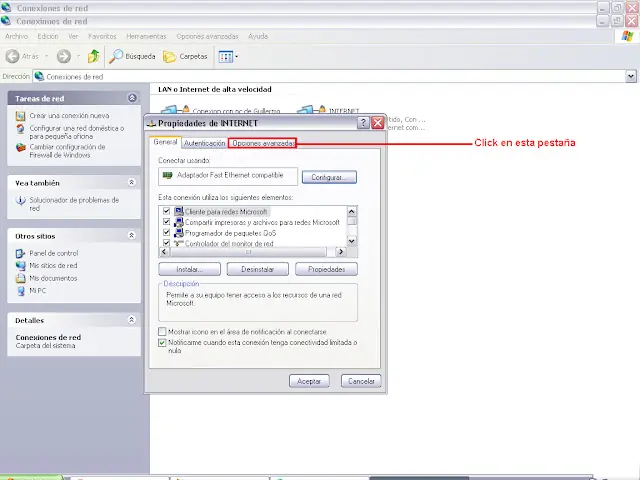Click the Crear una conexión nueva icon
The width and height of the screenshot is (640, 480).
point(20,116)
